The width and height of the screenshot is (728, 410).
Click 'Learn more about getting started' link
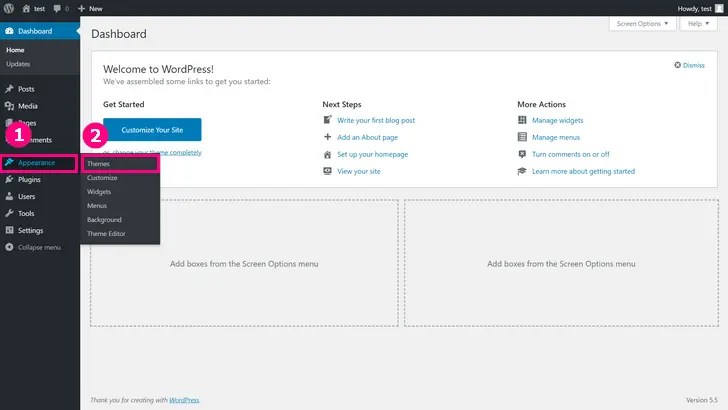(583, 171)
